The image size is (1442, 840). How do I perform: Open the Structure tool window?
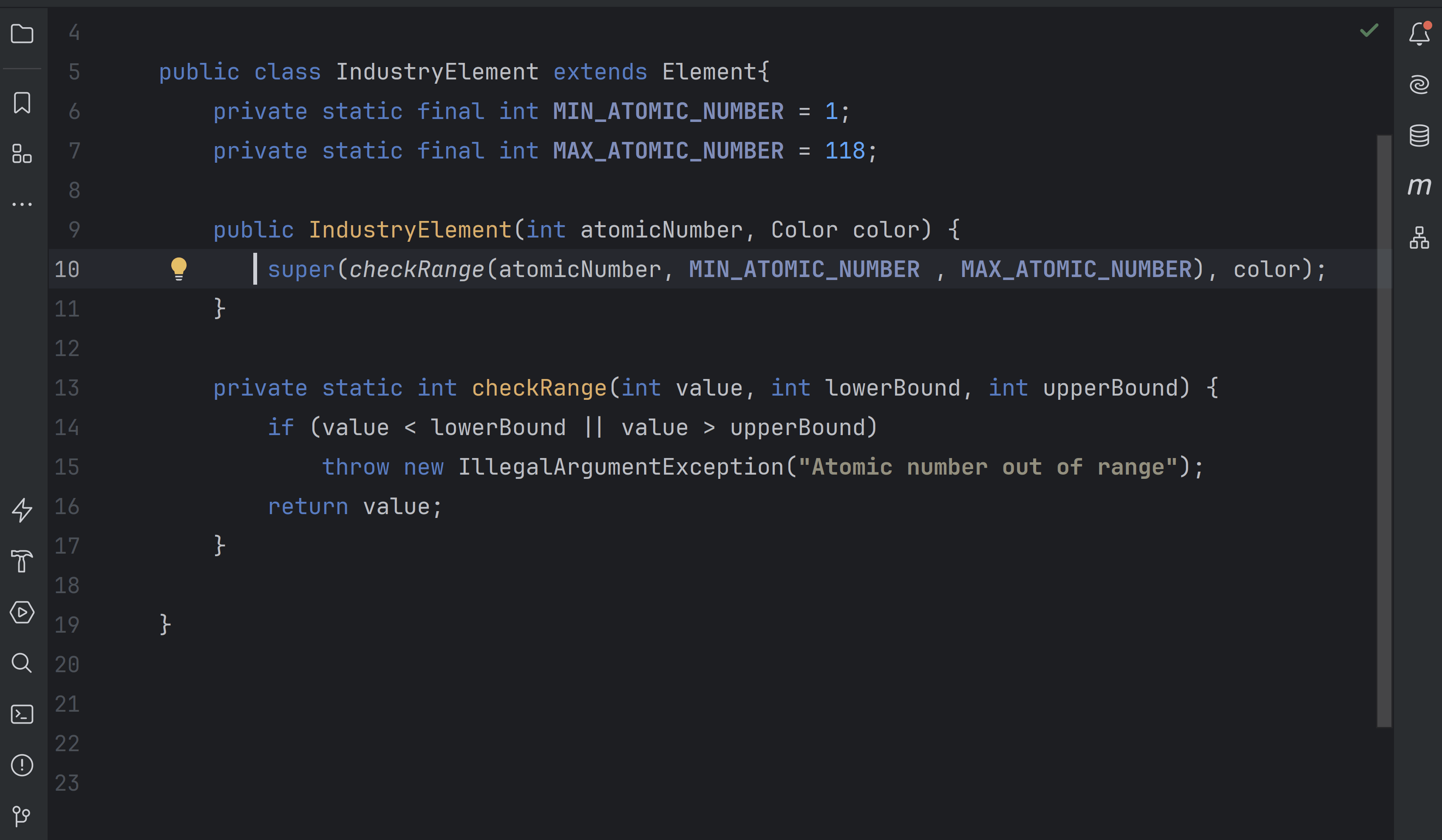[x=23, y=155]
